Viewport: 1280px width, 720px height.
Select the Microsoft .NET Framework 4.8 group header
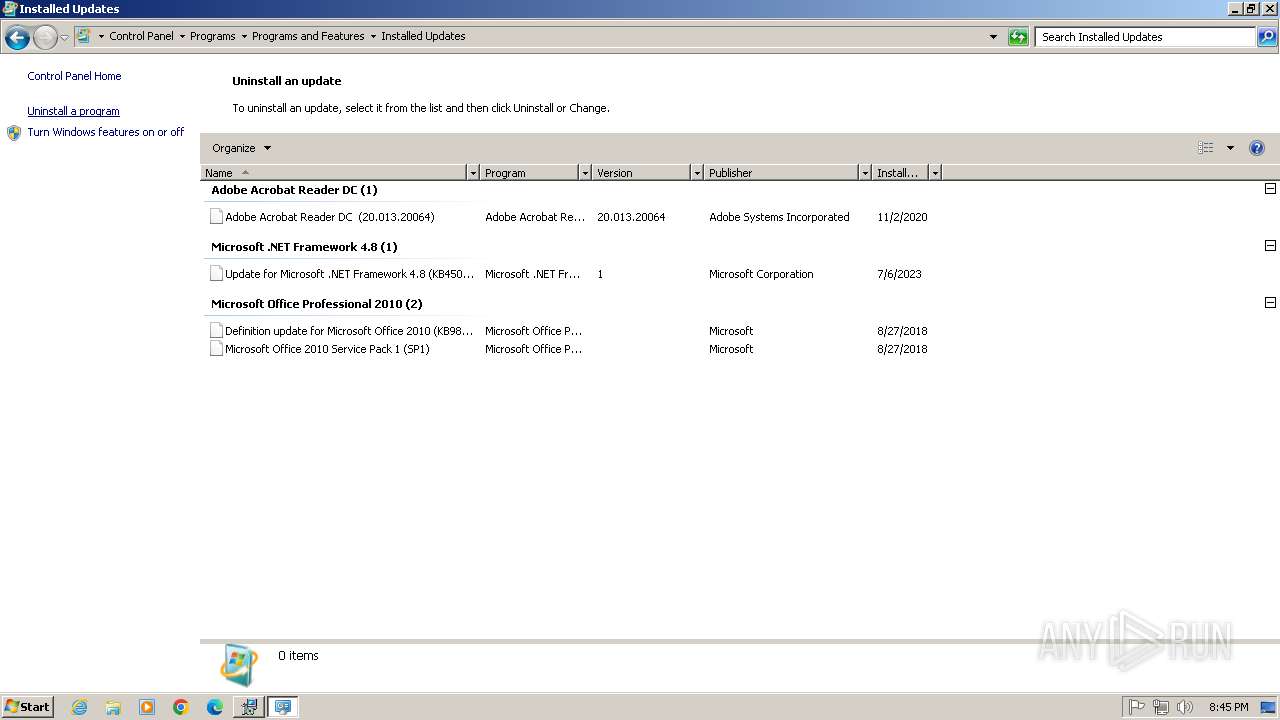[x=304, y=247]
